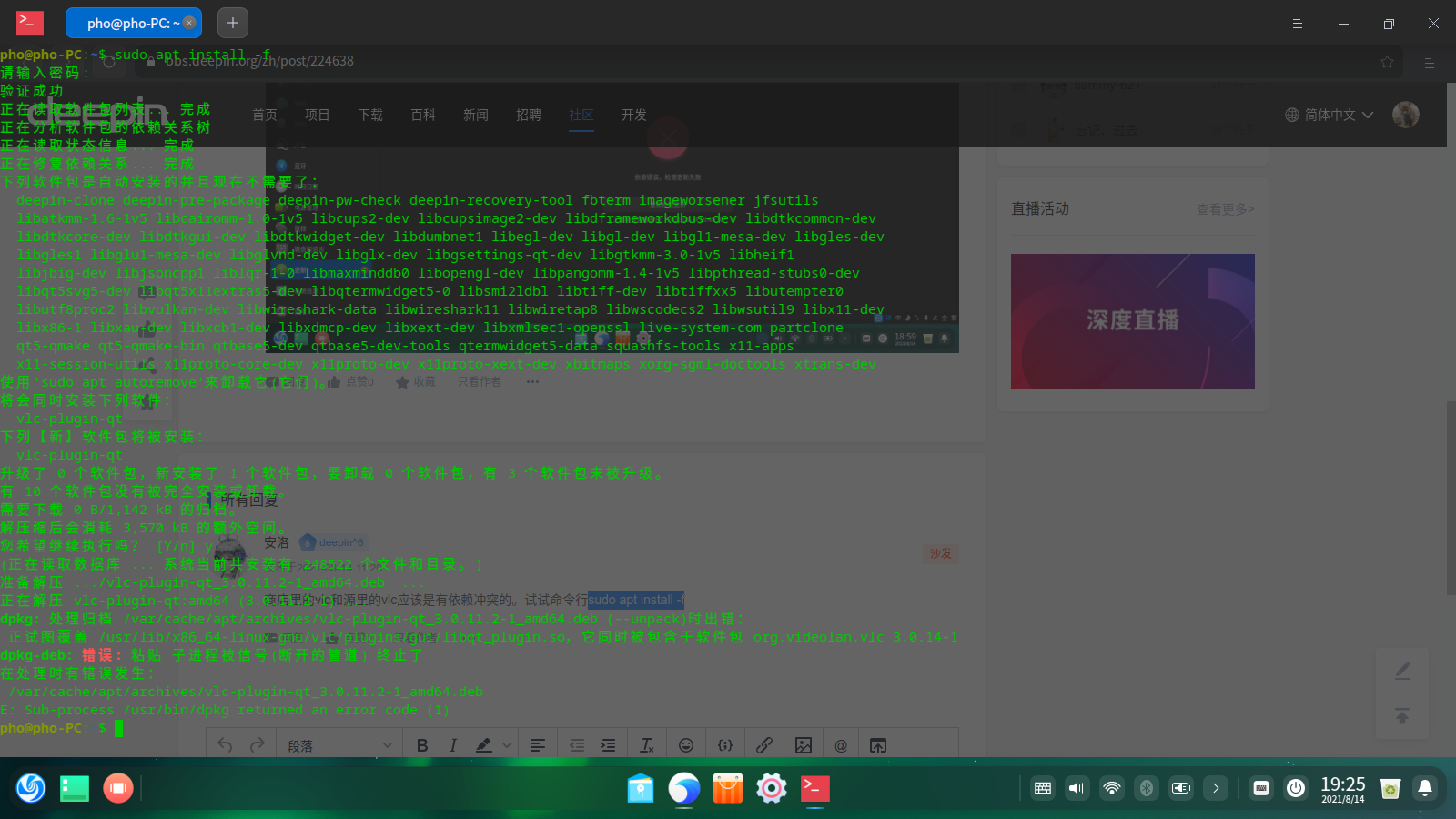Insert an emoji in the reply

coord(686,745)
